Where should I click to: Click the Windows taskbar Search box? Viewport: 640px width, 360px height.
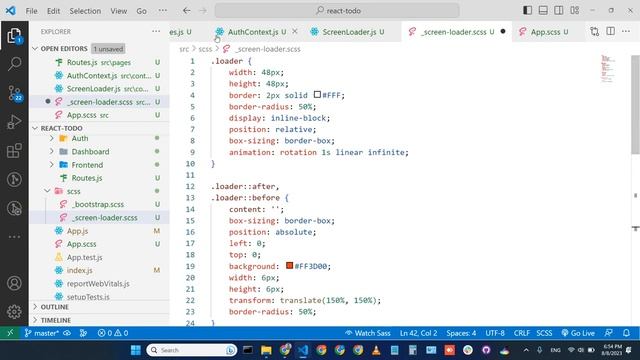click(191, 350)
